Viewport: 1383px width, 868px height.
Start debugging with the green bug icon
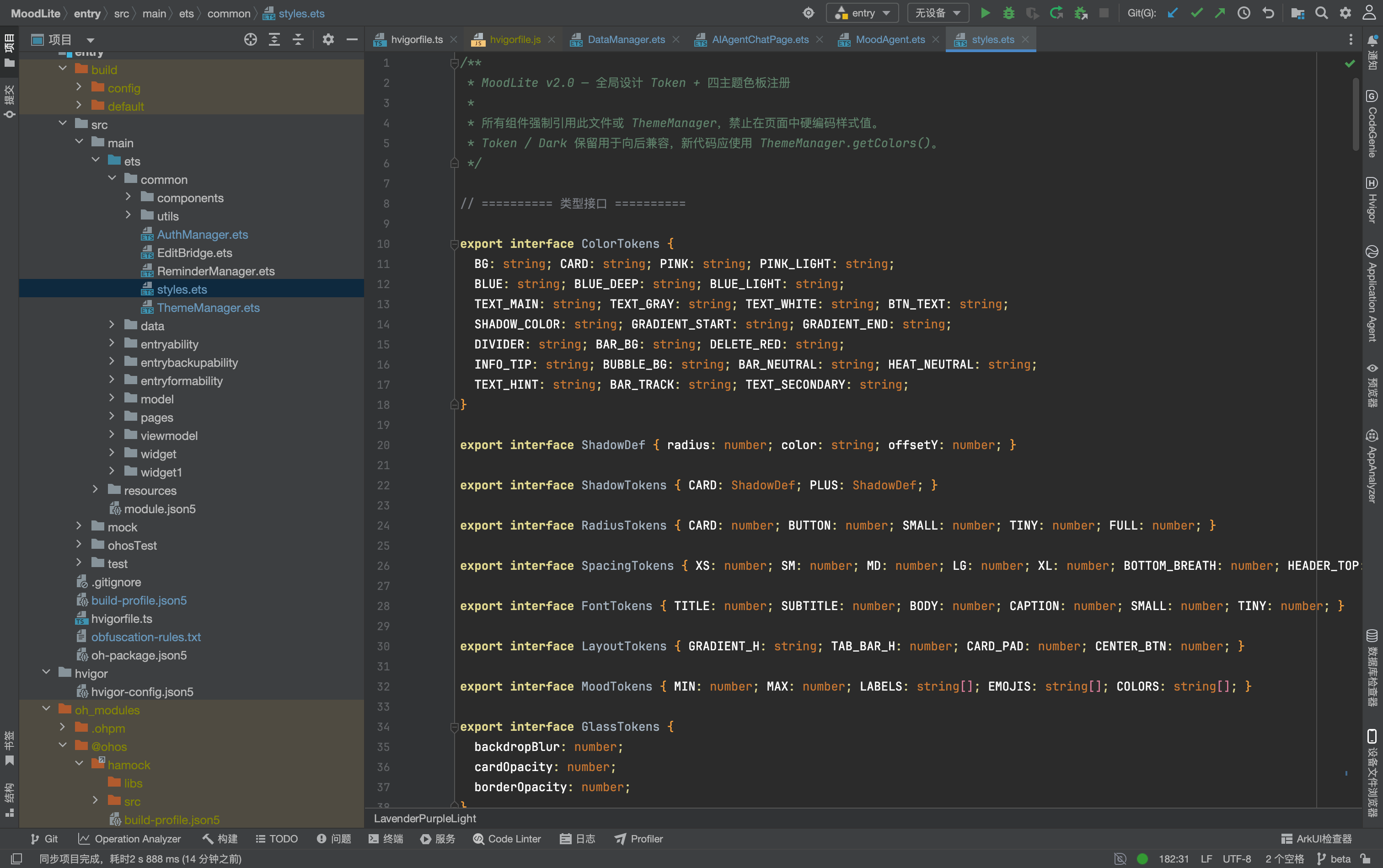[x=1009, y=13]
